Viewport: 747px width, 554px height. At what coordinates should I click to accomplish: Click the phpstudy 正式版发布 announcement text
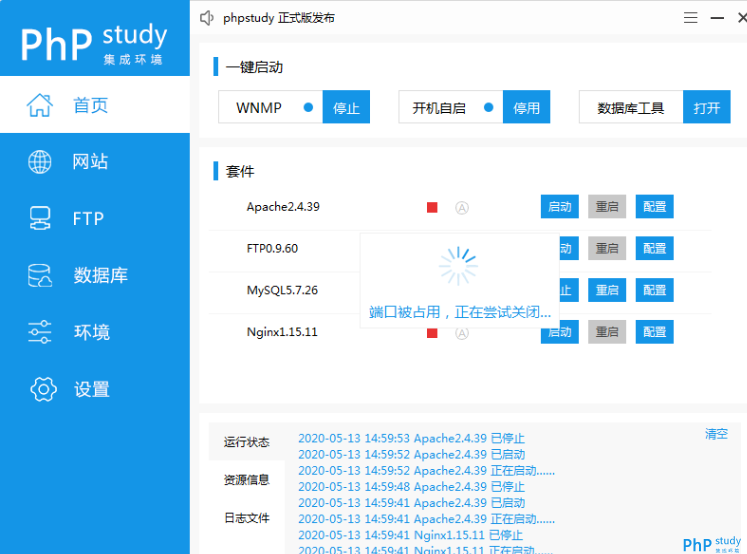tap(279, 18)
